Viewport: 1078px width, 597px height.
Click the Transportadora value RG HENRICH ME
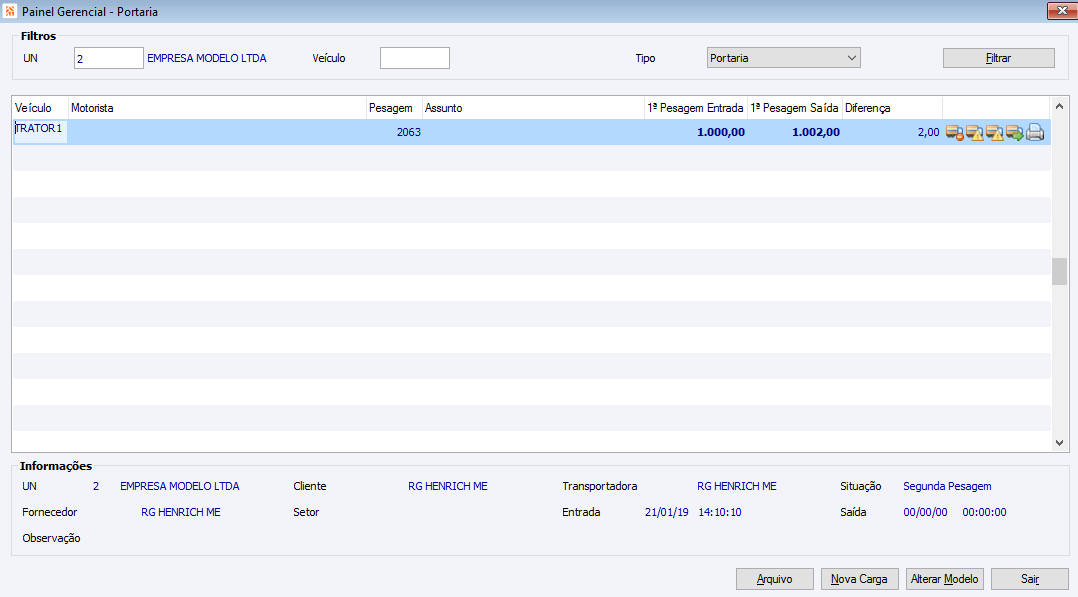click(736, 486)
